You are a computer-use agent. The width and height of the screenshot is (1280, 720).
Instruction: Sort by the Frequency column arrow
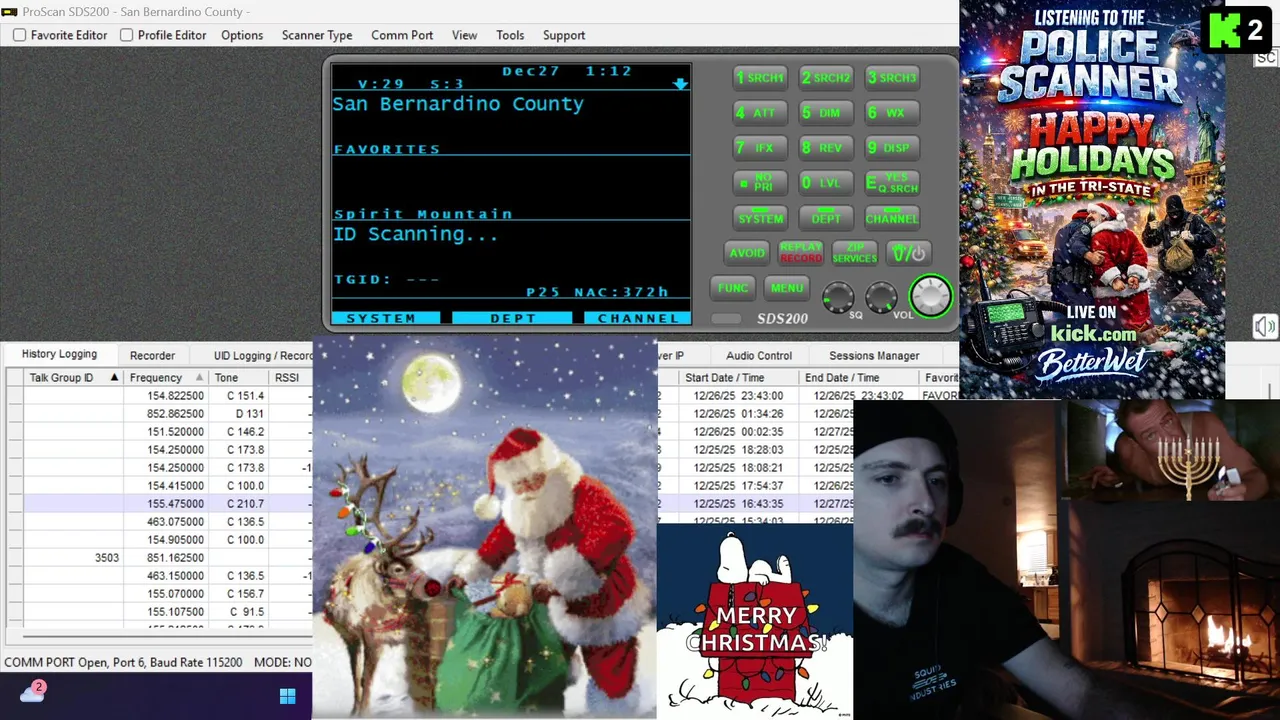(x=200, y=378)
